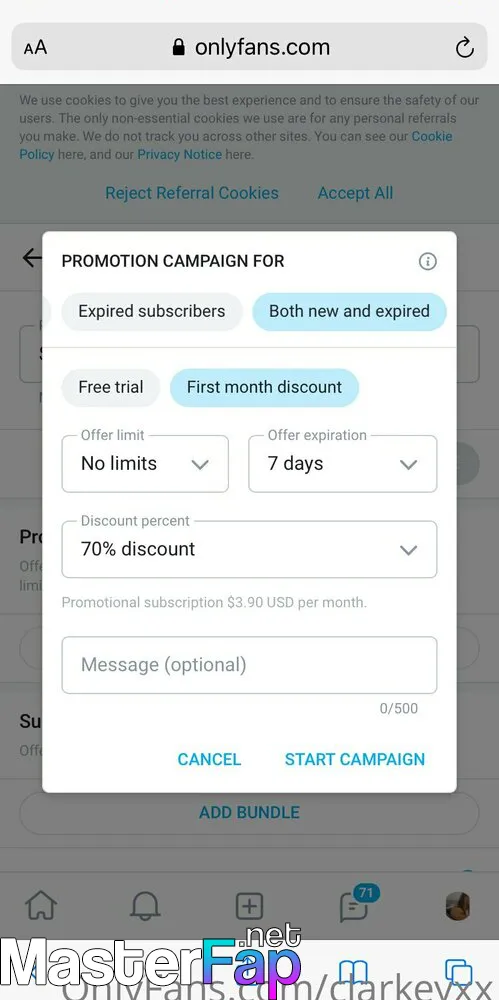Open the Offer limit dropdown
The height and width of the screenshot is (1000, 499).
click(145, 464)
